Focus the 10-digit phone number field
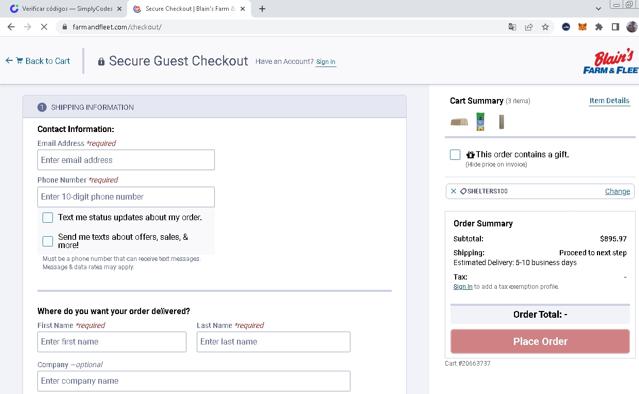Image resolution: width=639 pixels, height=394 pixels. [126, 197]
